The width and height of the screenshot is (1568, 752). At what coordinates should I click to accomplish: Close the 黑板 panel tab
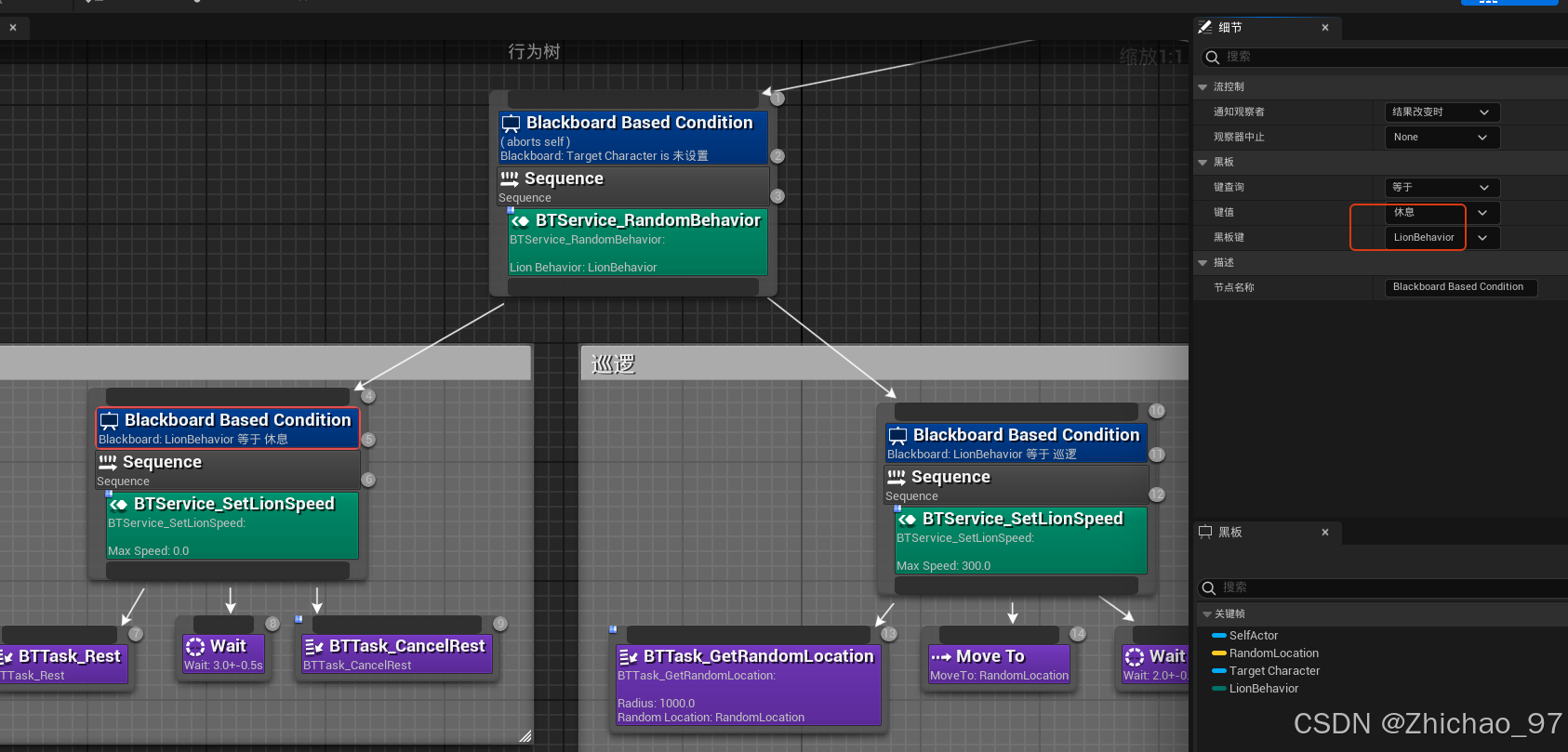pos(1325,533)
